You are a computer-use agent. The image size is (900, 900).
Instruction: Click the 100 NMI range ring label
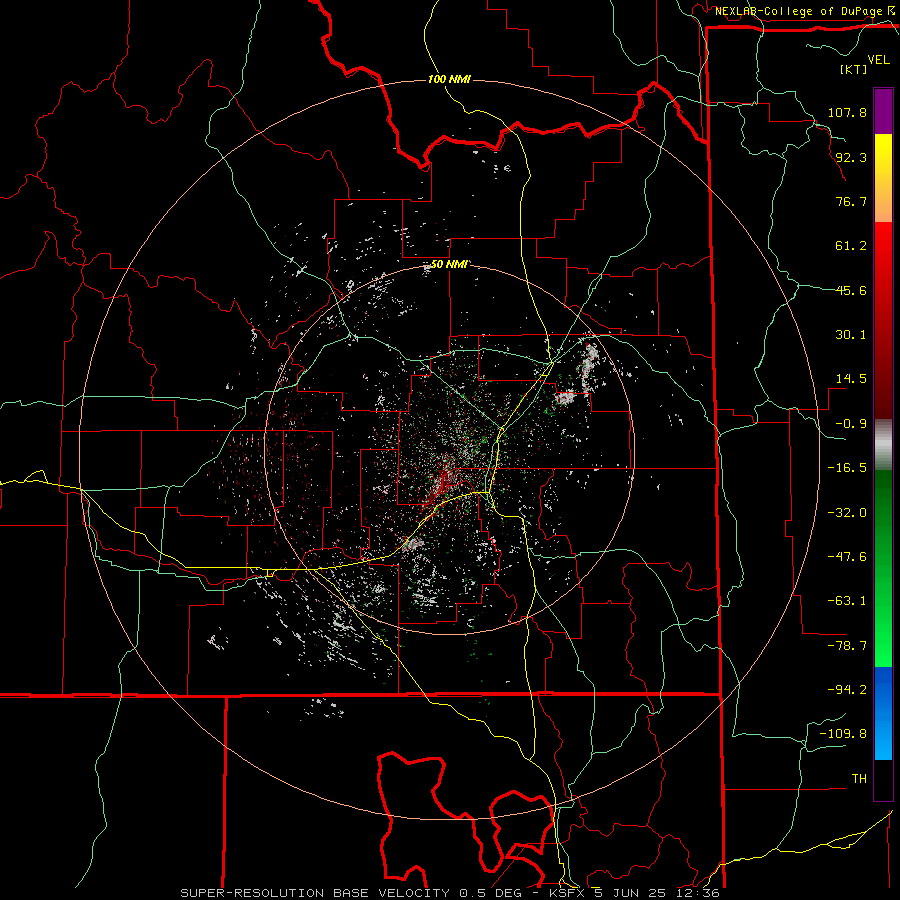click(x=449, y=79)
